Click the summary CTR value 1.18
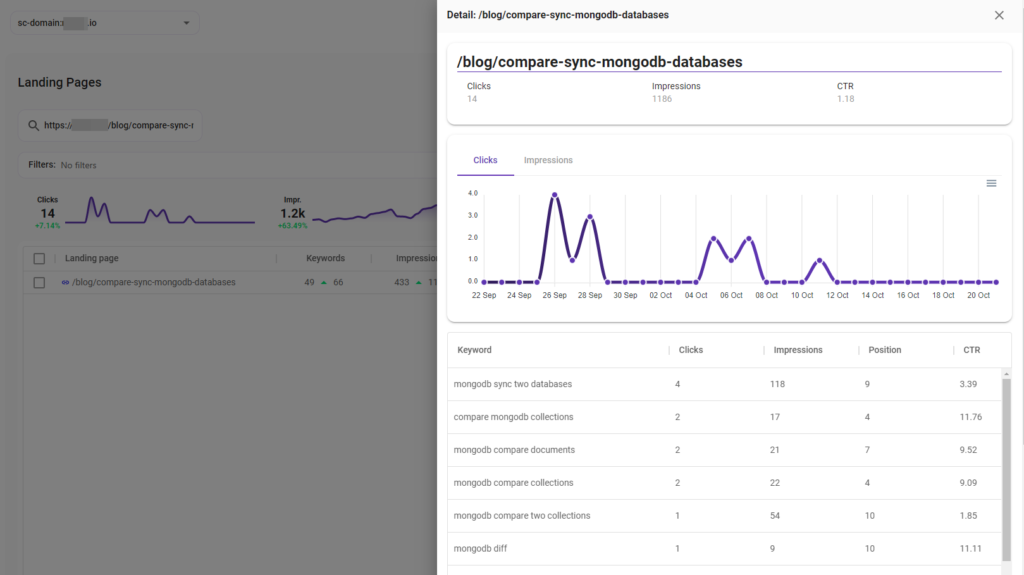This screenshot has width=1024, height=575. pyautogui.click(x=845, y=99)
